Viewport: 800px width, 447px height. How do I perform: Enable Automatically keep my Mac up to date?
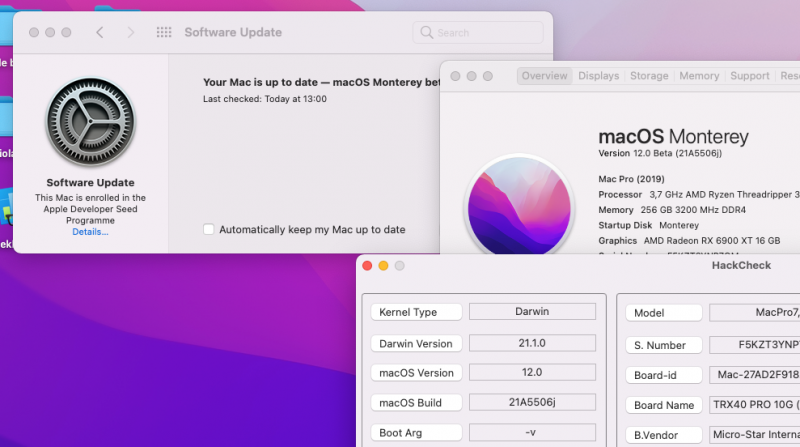pos(209,229)
